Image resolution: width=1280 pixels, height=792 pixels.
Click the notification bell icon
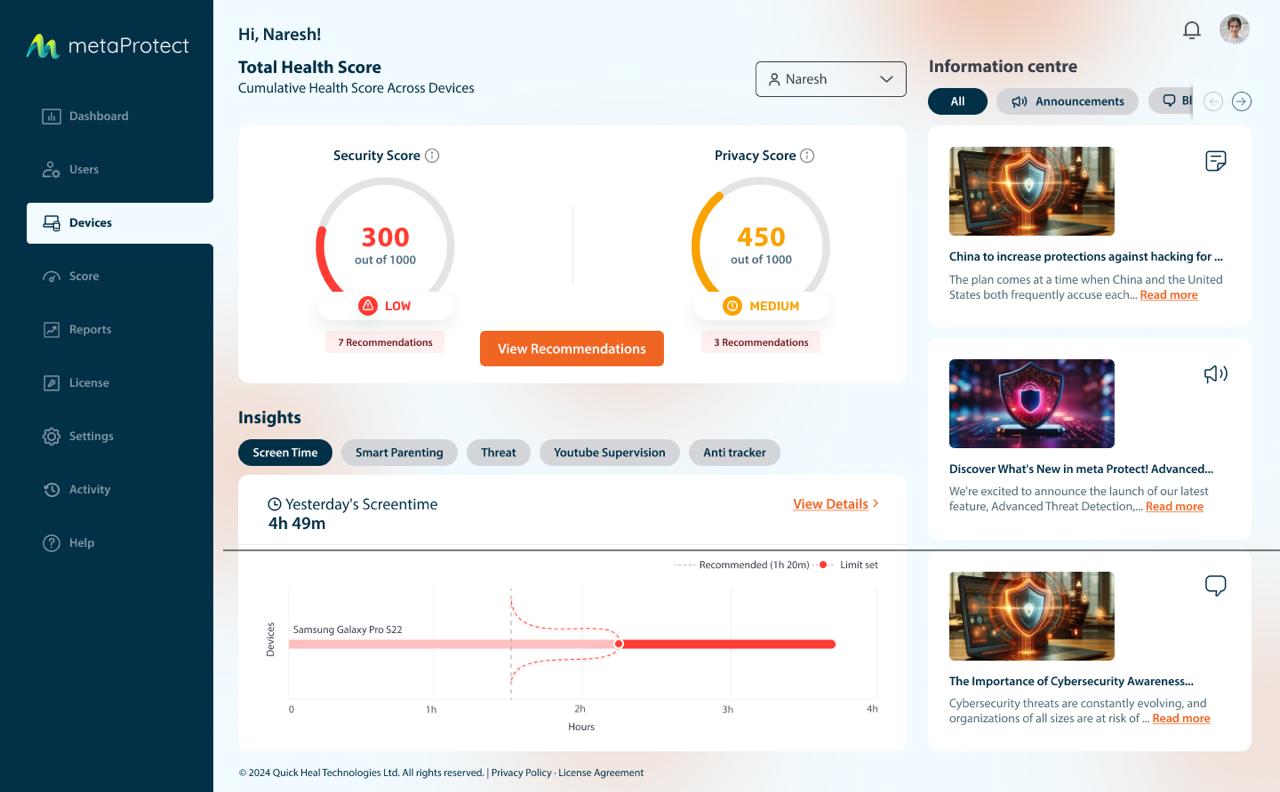(1191, 30)
